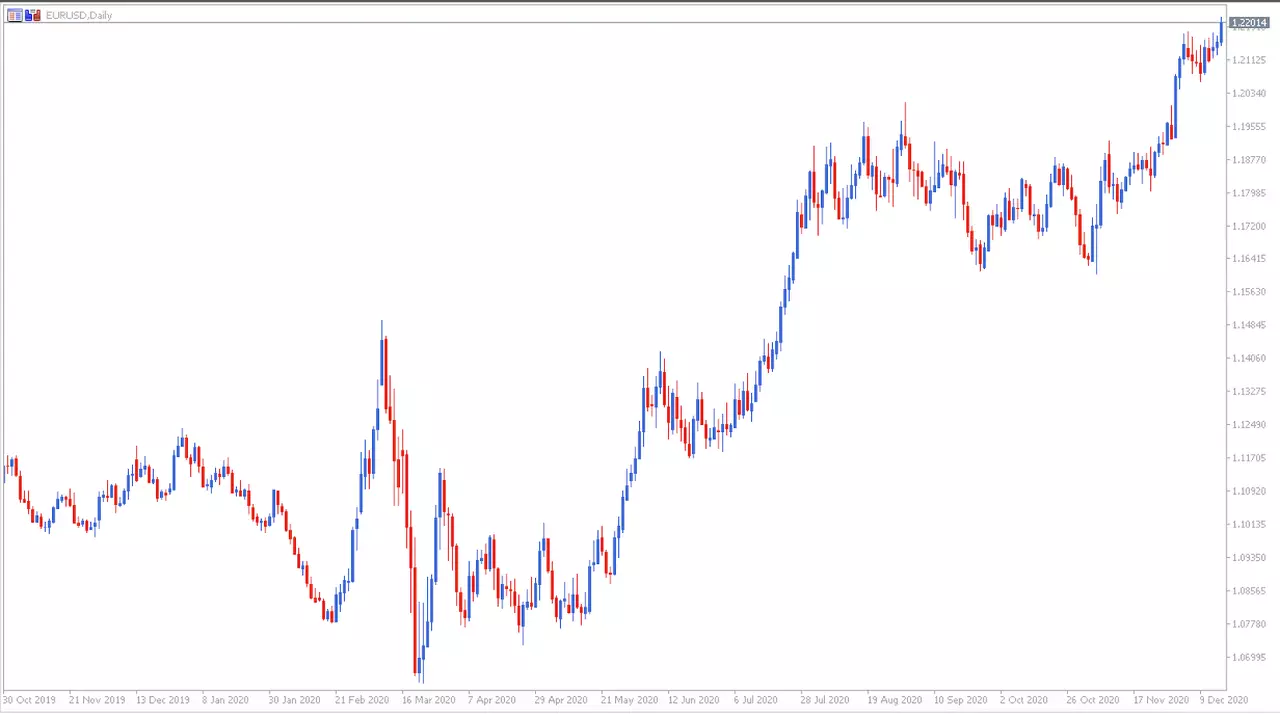
Task: Open the one-click trading panel icon
Action: click(x=14, y=15)
